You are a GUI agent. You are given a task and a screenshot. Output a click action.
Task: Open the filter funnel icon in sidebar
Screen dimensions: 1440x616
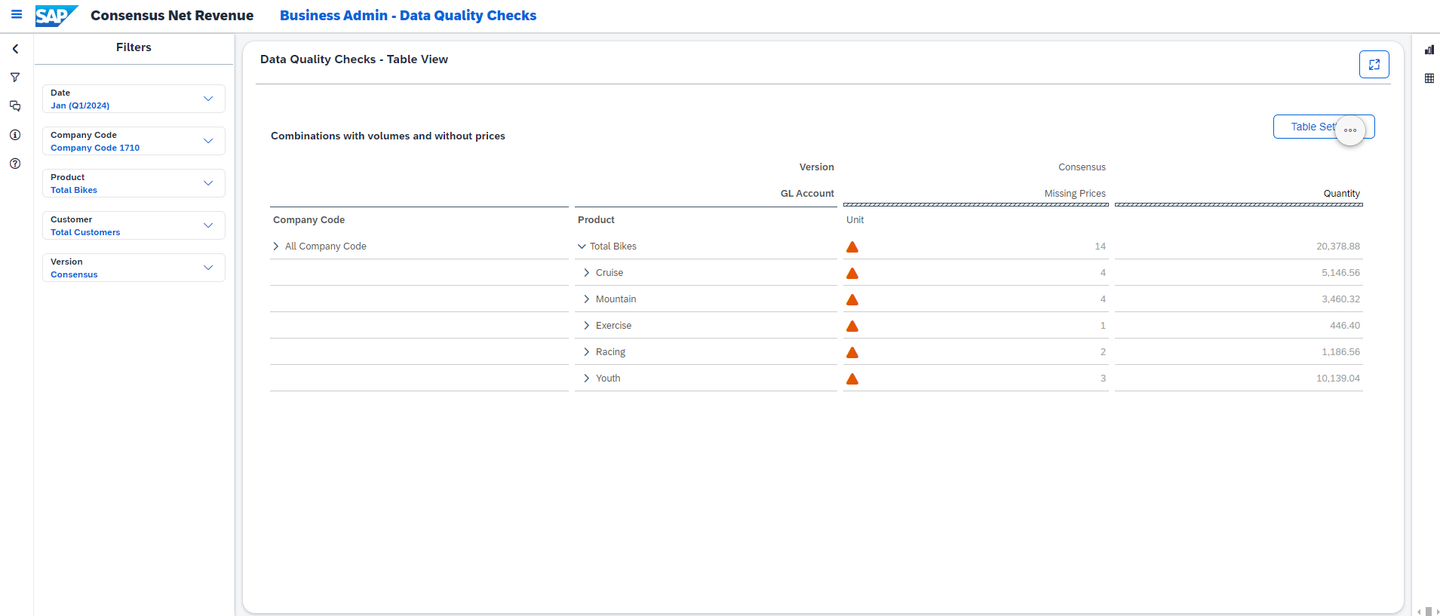(15, 77)
